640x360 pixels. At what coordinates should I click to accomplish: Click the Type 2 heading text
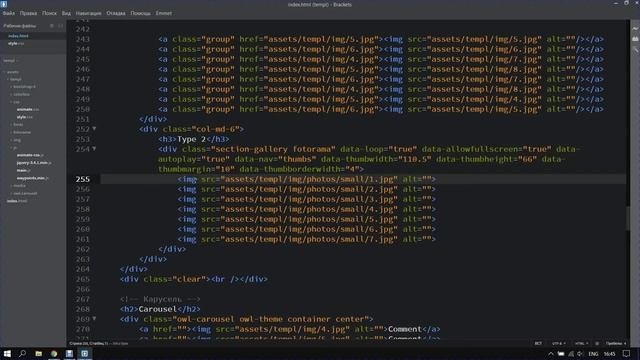pos(191,139)
